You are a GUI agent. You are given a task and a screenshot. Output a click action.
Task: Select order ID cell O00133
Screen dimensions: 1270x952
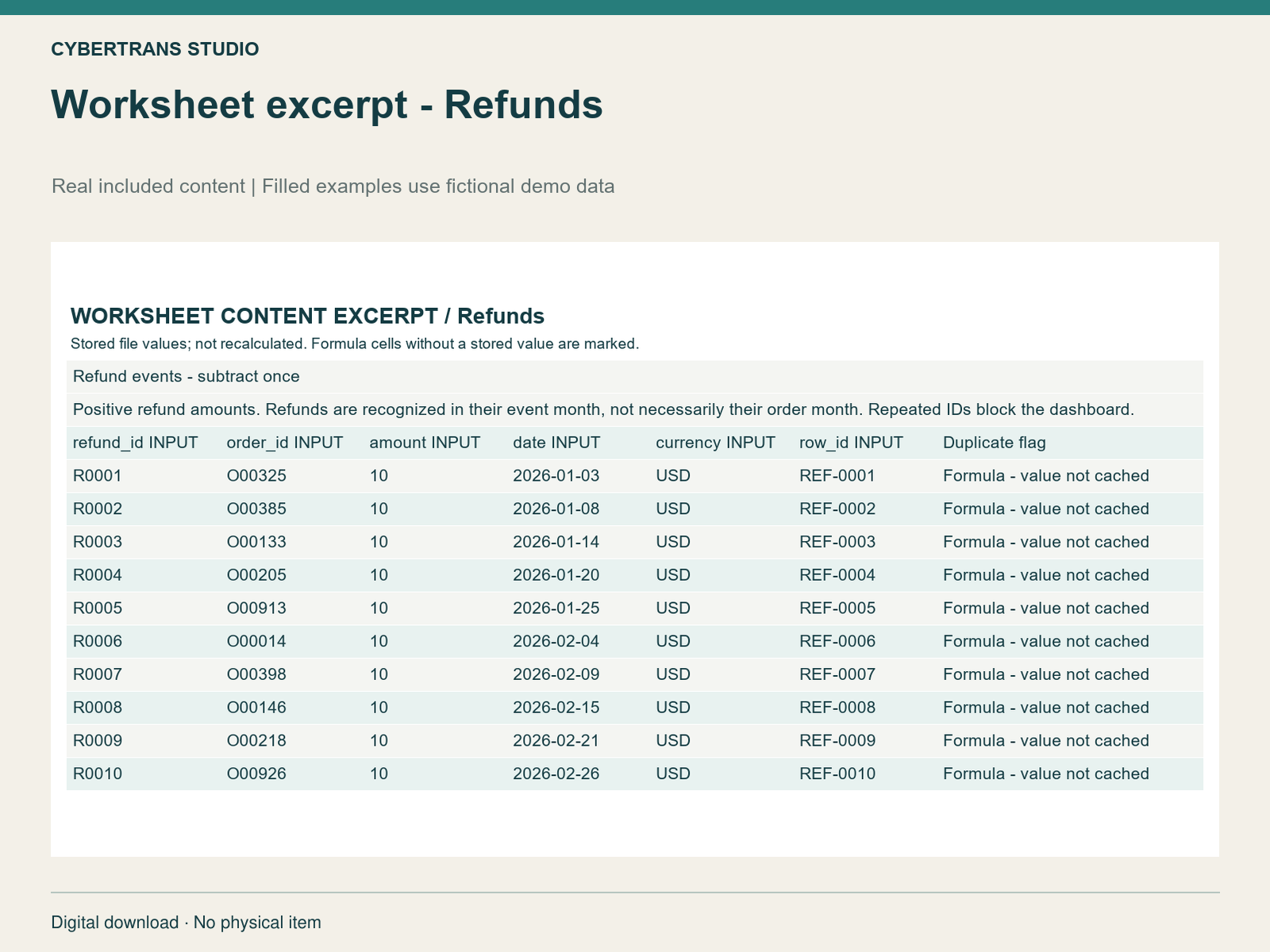coord(256,542)
